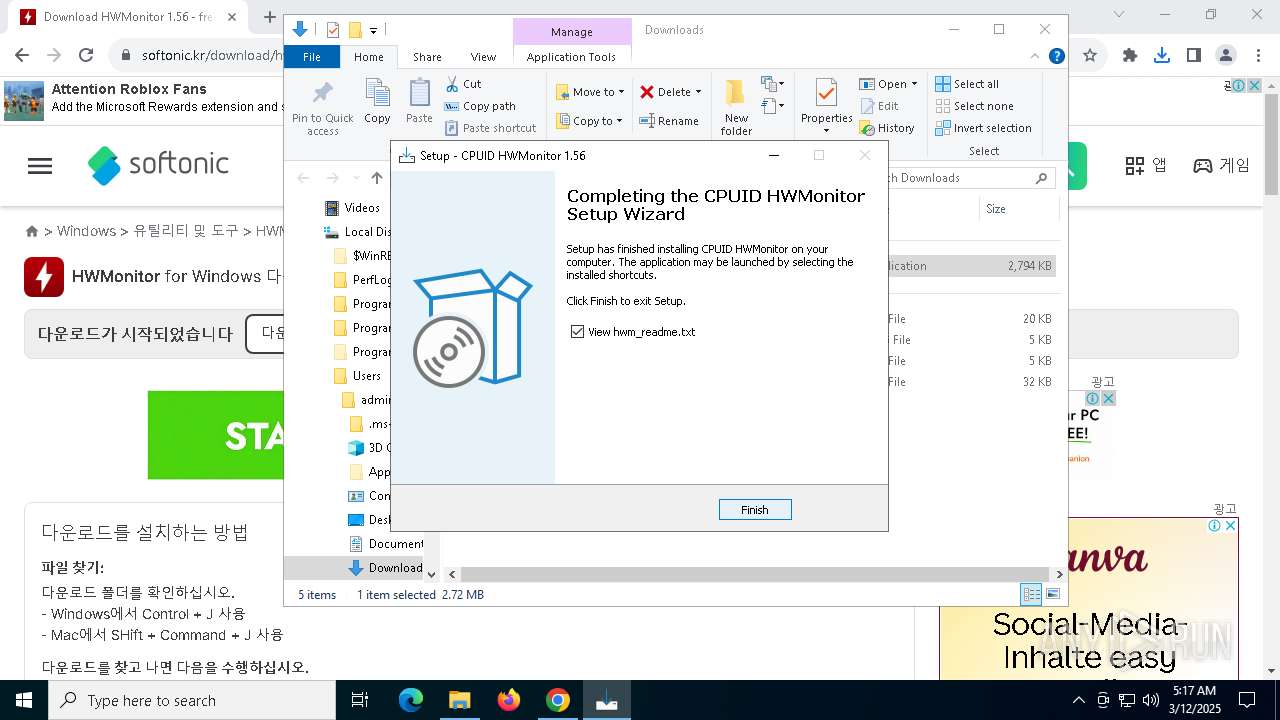Click the Up arrow in Explorer navigation
Screen dimensions: 1280x720
pyautogui.click(x=377, y=178)
